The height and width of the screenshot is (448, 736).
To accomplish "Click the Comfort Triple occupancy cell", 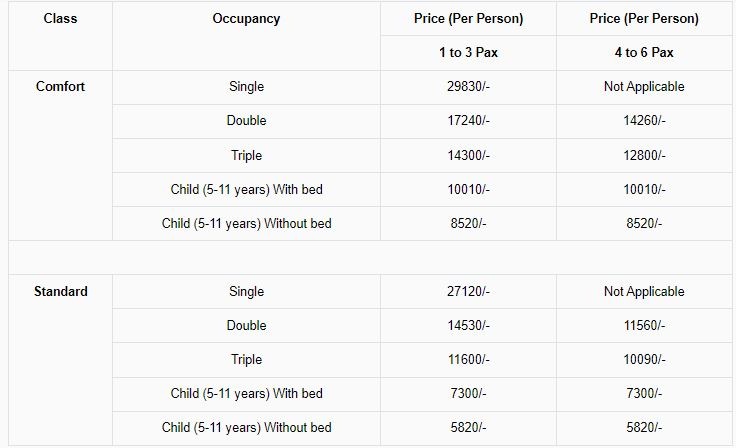I will pos(246,155).
